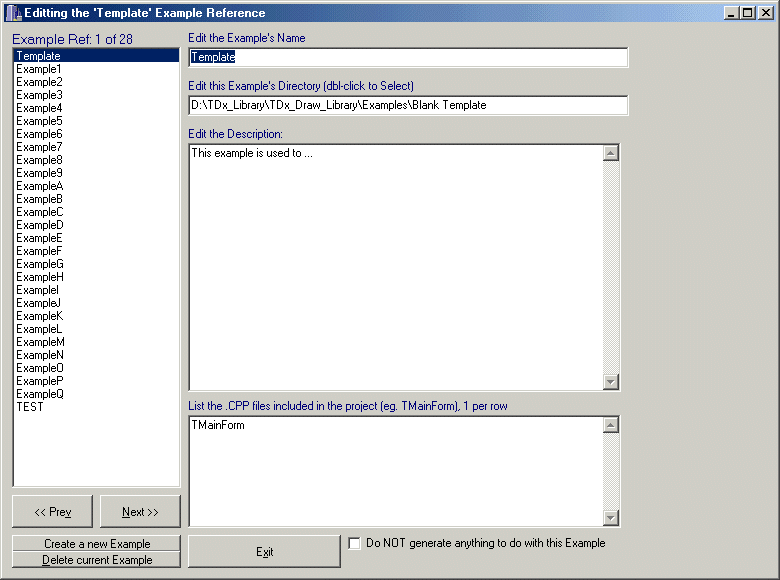Click TMainForm in the CPP files box
Screen dimensions: 780x580
pyautogui.click(x=218, y=425)
